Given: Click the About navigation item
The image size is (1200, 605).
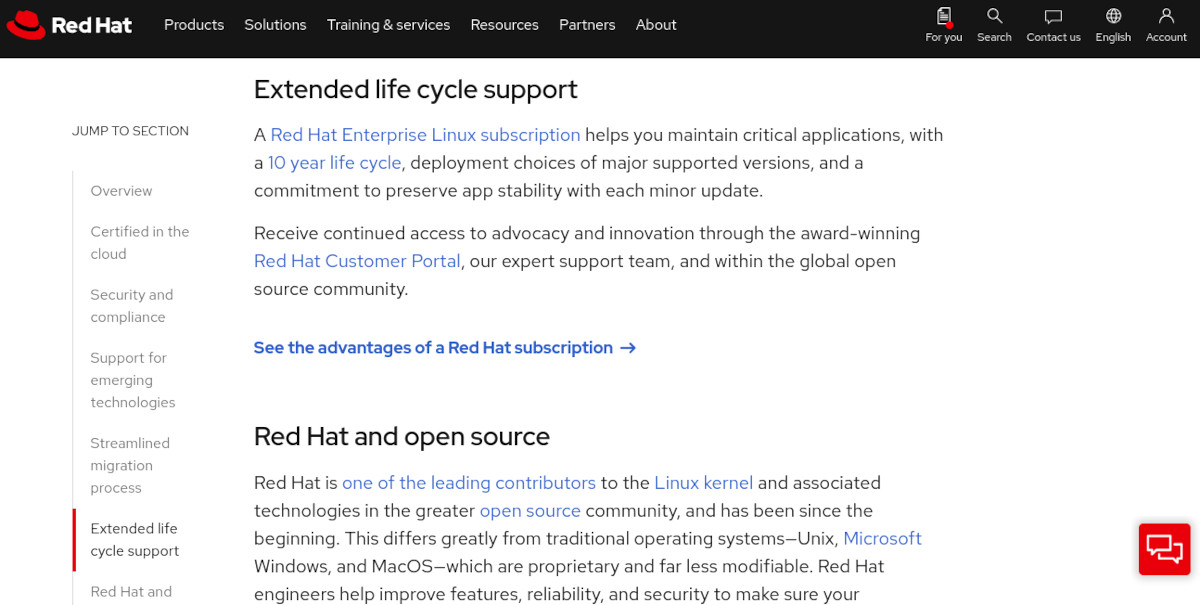Looking at the screenshot, I should tap(655, 25).
